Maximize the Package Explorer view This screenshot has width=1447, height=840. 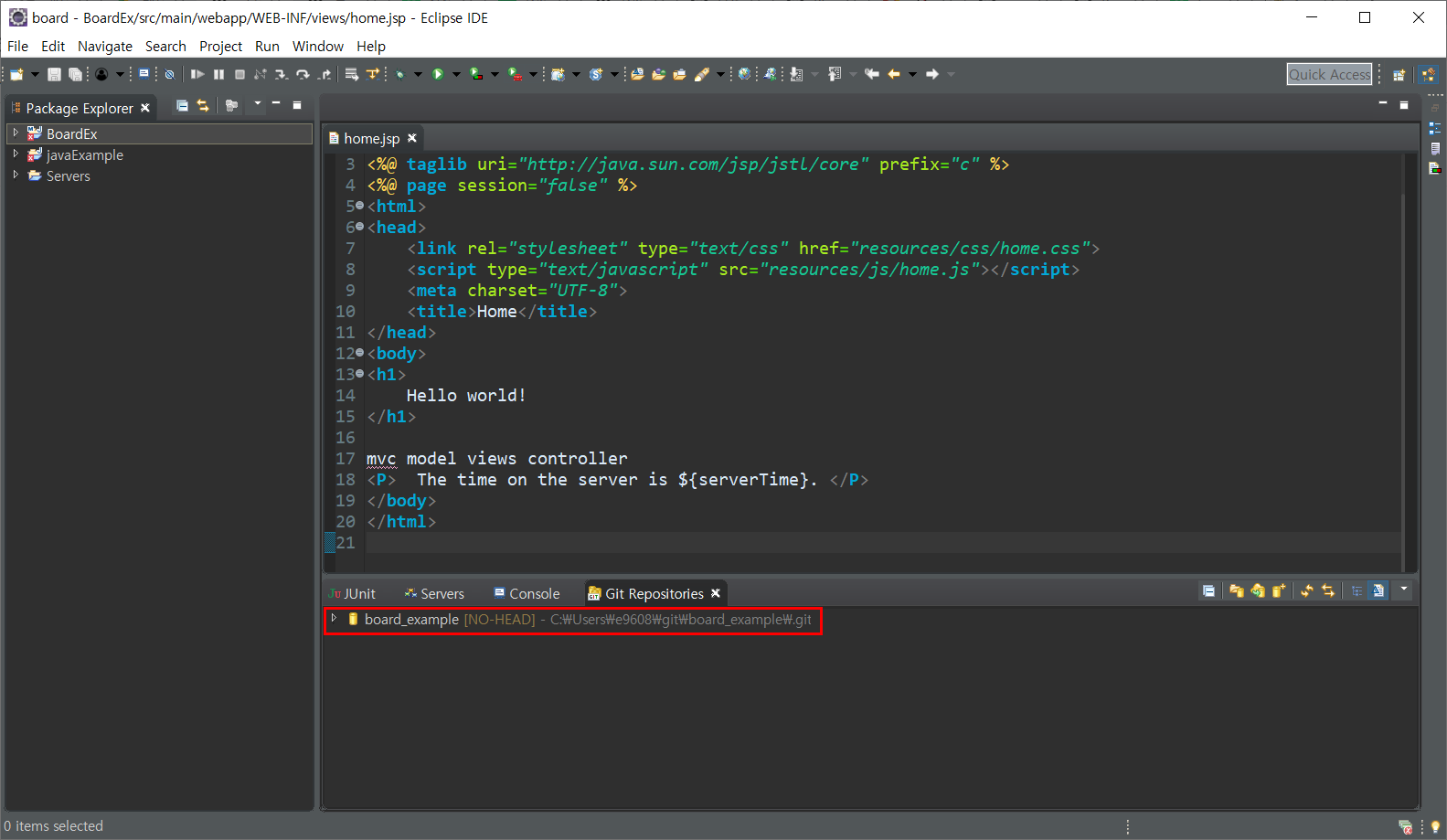pos(297,105)
